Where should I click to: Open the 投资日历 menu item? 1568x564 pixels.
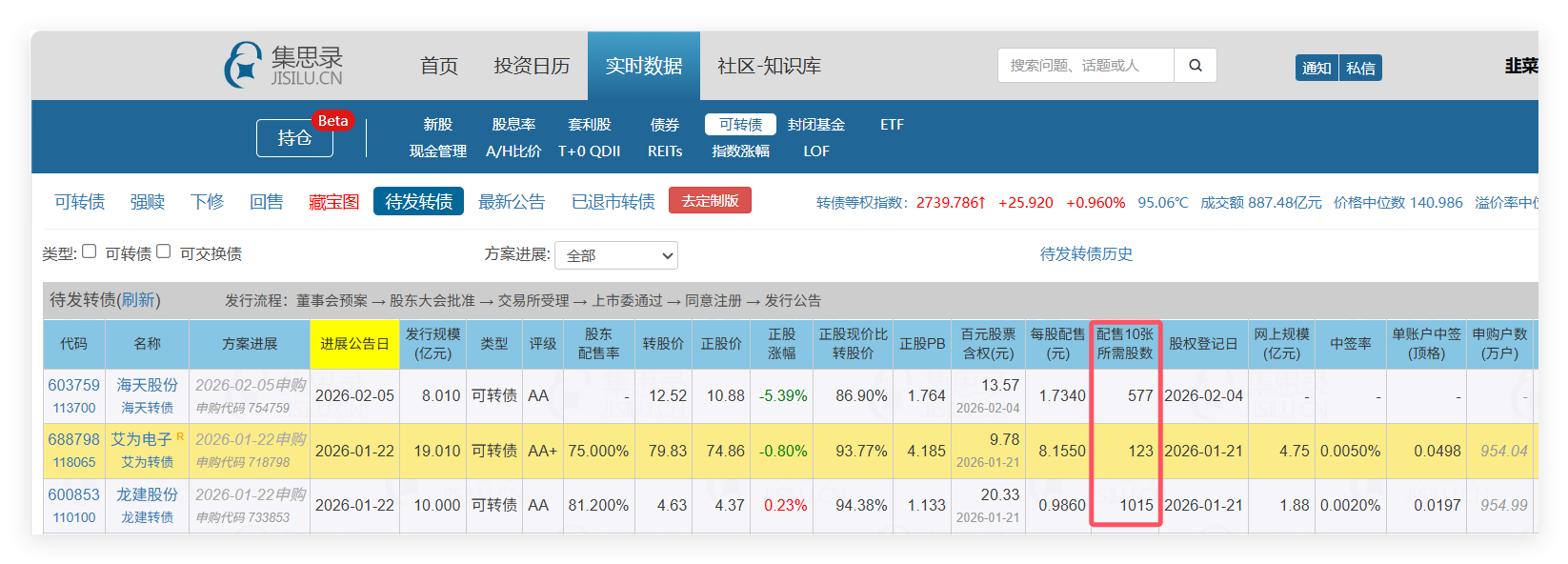tap(532, 66)
